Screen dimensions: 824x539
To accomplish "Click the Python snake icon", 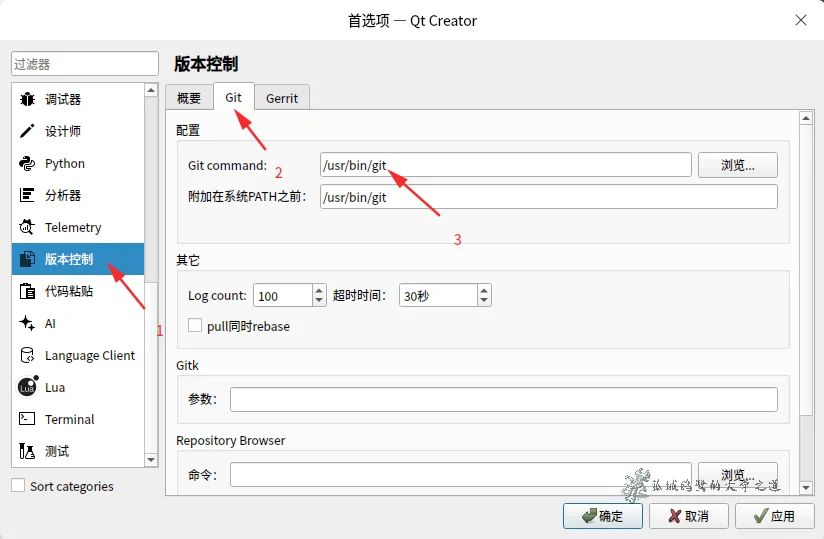I will (27, 163).
